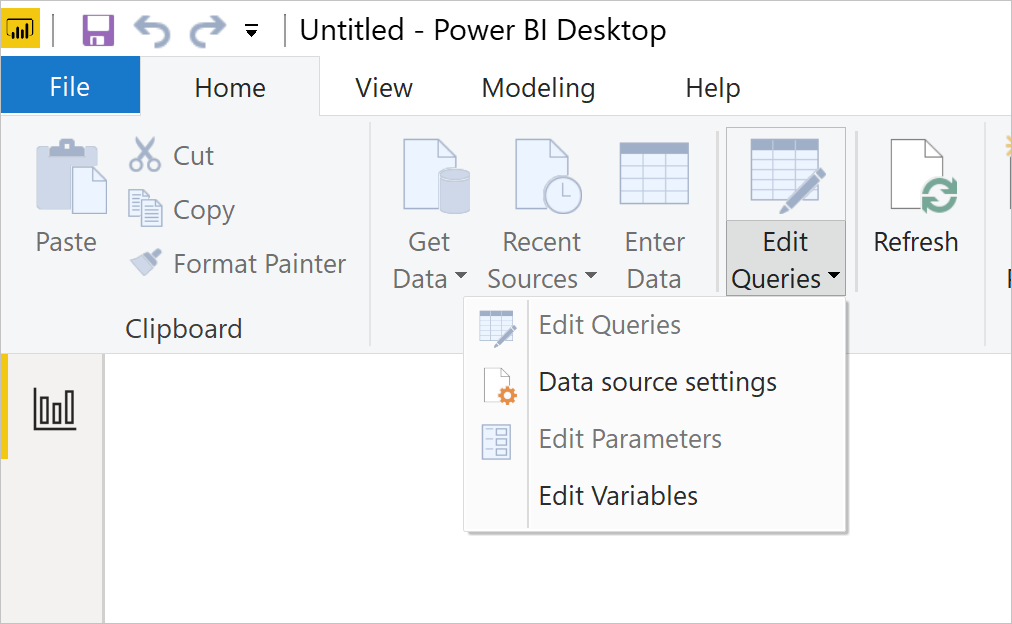
Task: Click the Copy label
Action: pyautogui.click(x=204, y=210)
